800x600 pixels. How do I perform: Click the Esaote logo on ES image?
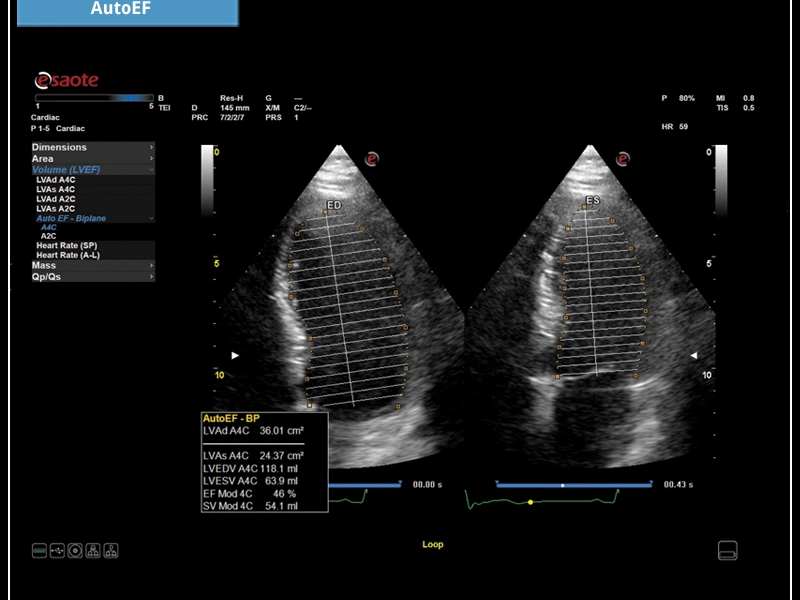click(x=623, y=158)
